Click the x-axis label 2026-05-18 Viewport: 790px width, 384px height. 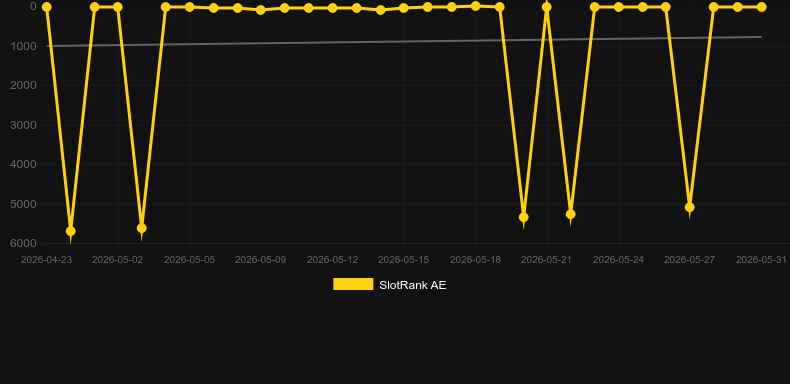(475, 260)
